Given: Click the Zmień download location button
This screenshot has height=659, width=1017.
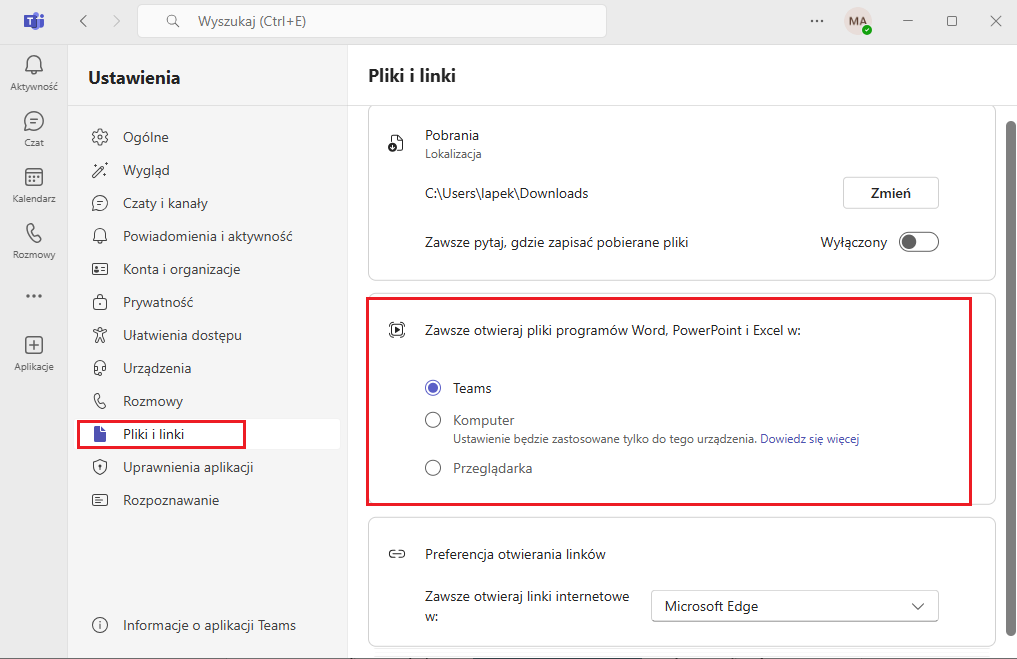Looking at the screenshot, I should click(x=891, y=193).
